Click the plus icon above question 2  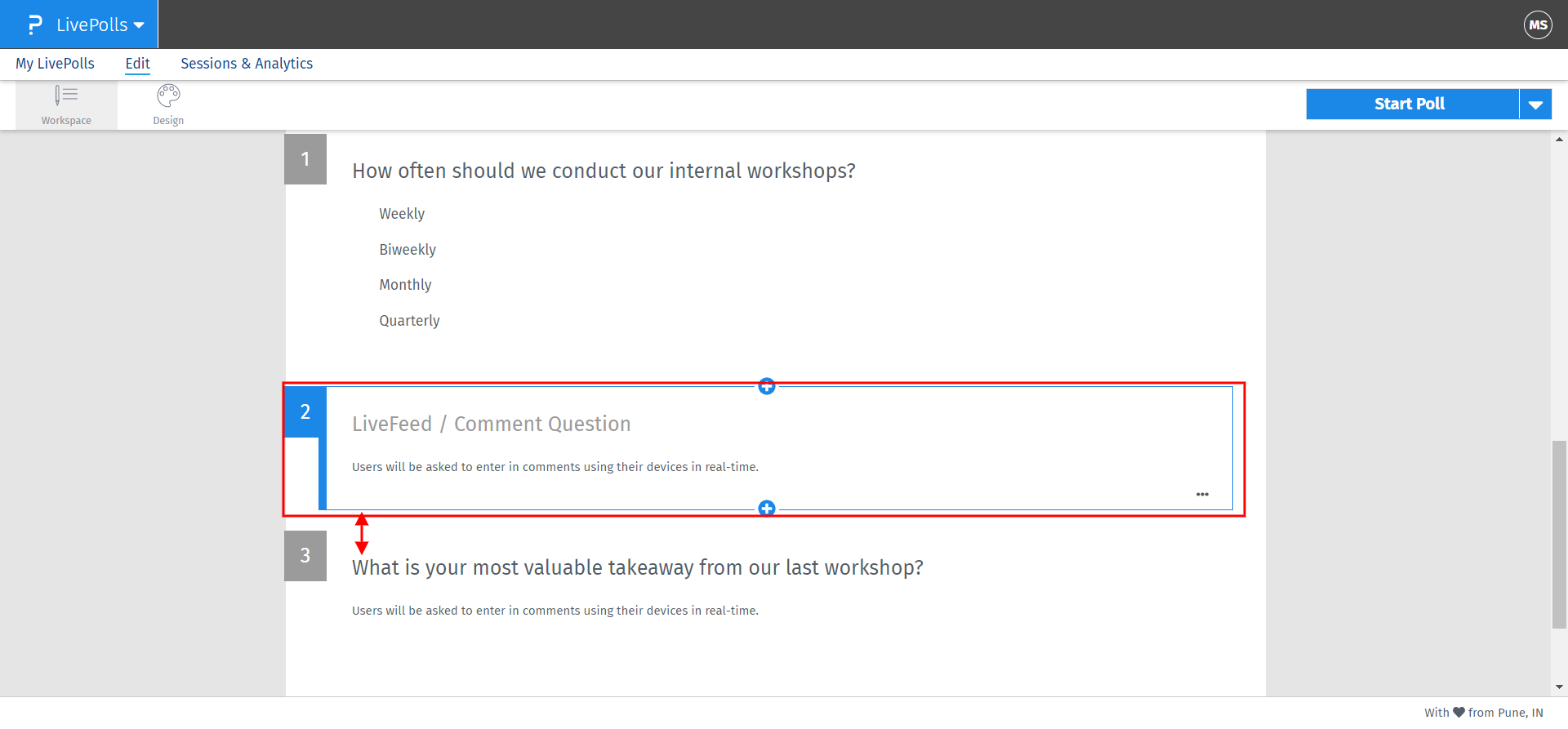pyautogui.click(x=766, y=385)
